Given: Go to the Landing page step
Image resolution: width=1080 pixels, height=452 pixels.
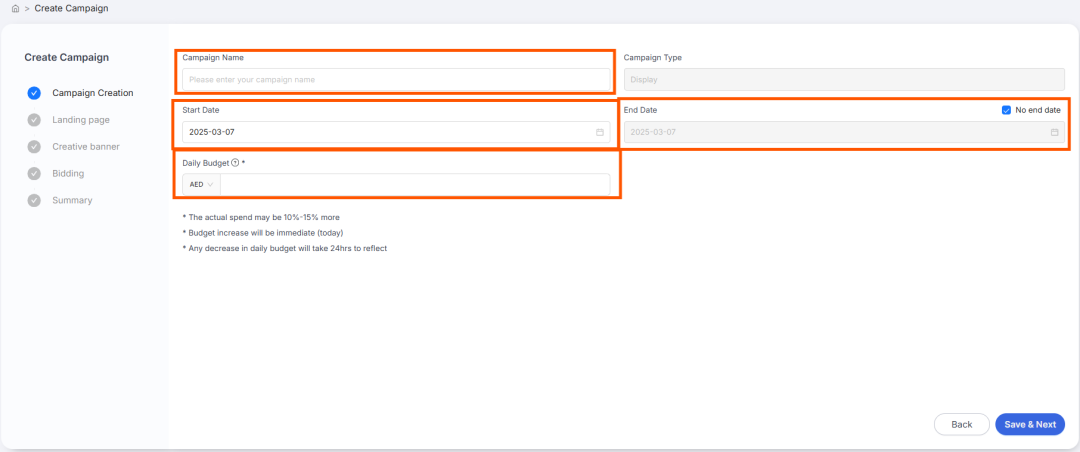Looking at the screenshot, I should 81,120.
